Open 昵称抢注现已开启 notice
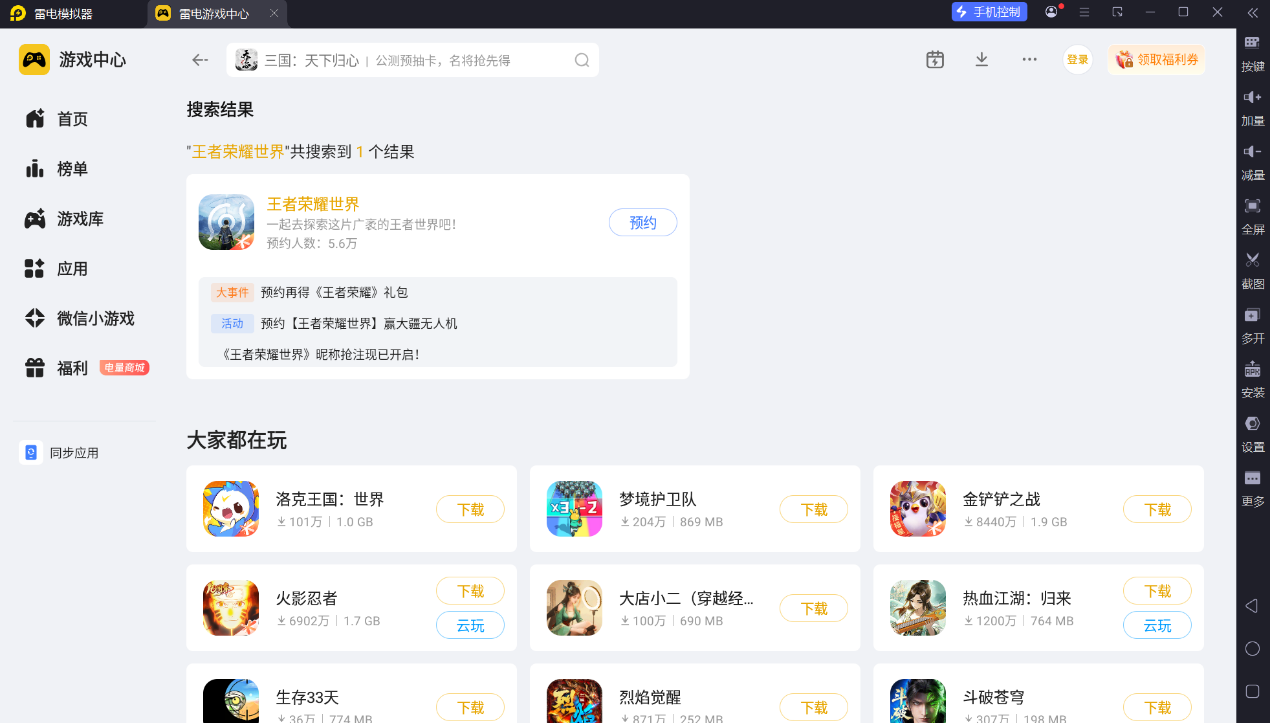The width and height of the screenshot is (1270, 723). pyautogui.click(x=320, y=354)
